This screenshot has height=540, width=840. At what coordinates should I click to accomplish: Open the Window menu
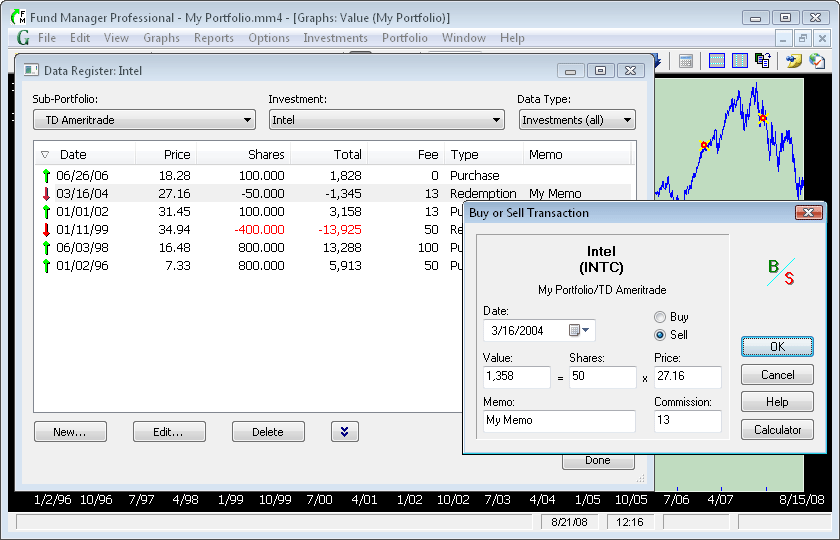tap(463, 38)
